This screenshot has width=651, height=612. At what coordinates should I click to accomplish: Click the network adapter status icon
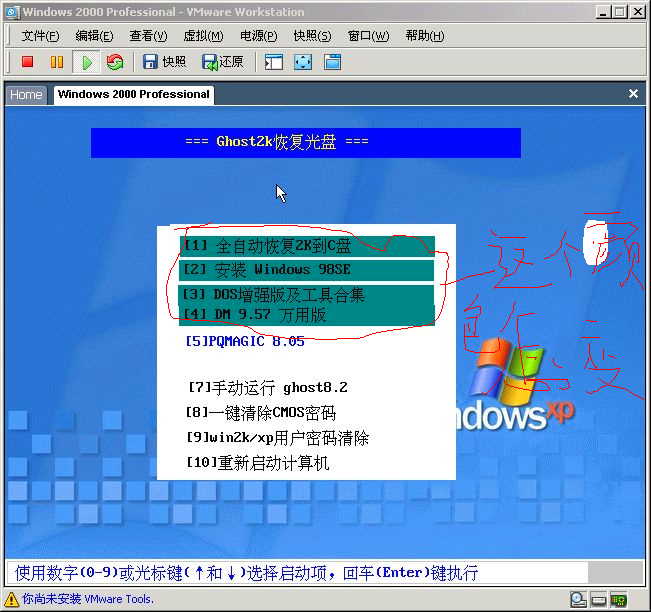[618, 600]
